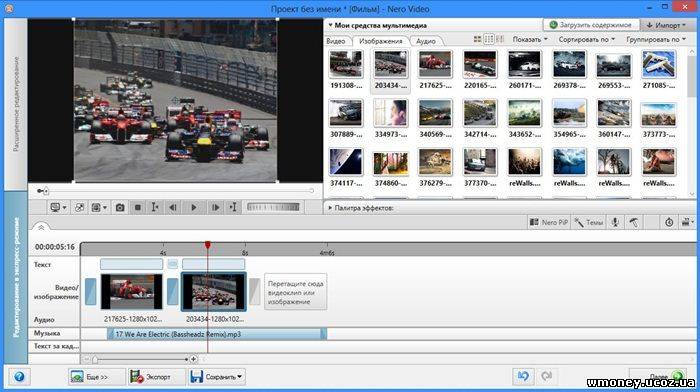Image resolution: width=700 pixels, height=392 pixels.
Task: Select the 217625-1280x102 clip on timeline
Action: click(x=131, y=292)
